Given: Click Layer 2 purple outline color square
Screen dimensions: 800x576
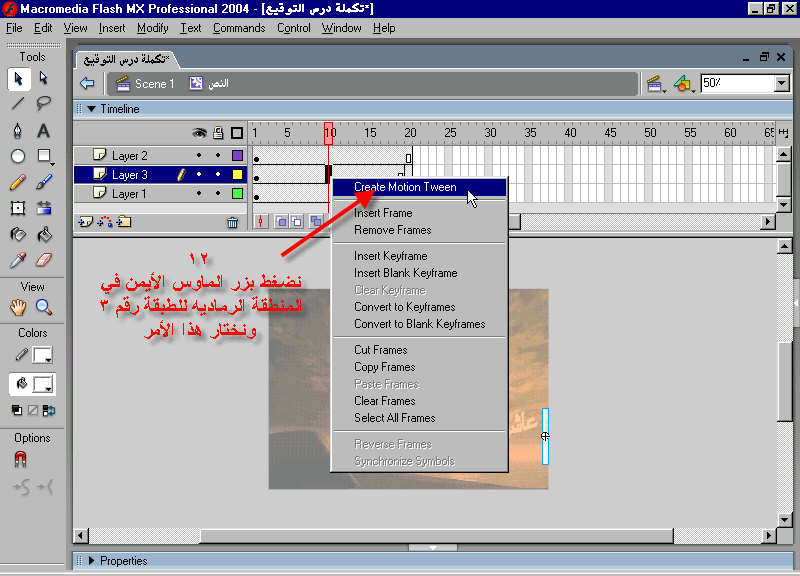Looking at the screenshot, I should pos(237,155).
